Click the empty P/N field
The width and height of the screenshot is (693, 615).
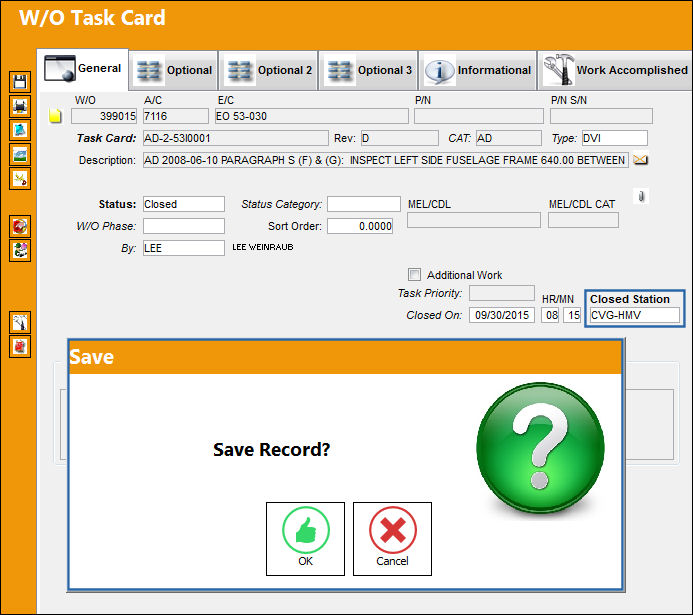coord(479,116)
